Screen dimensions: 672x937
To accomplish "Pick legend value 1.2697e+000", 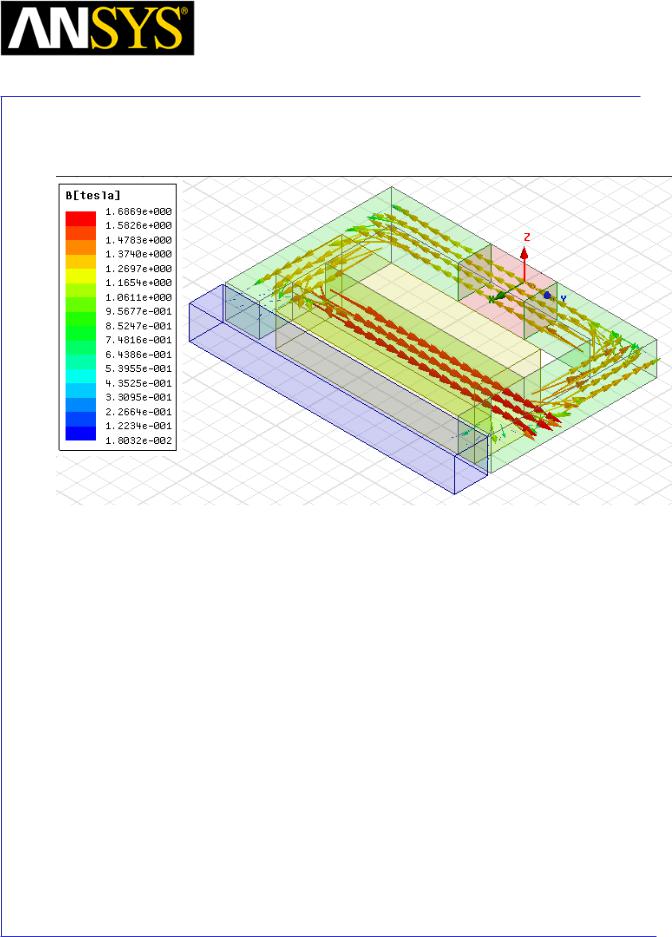I will (139, 268).
